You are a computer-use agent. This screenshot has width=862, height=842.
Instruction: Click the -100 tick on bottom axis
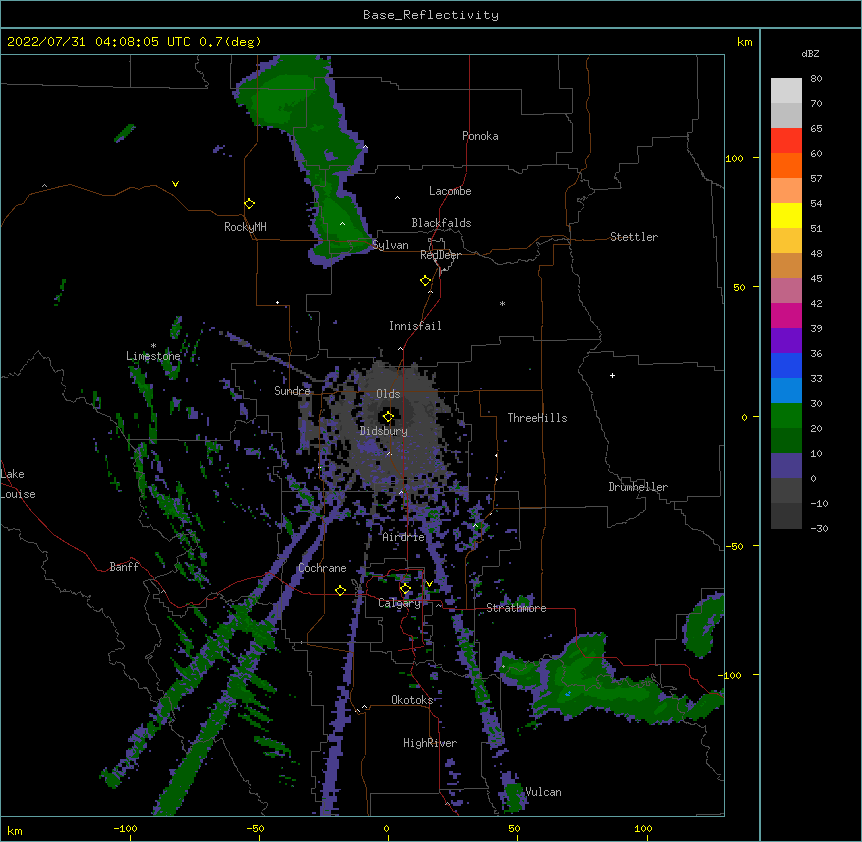(125, 828)
